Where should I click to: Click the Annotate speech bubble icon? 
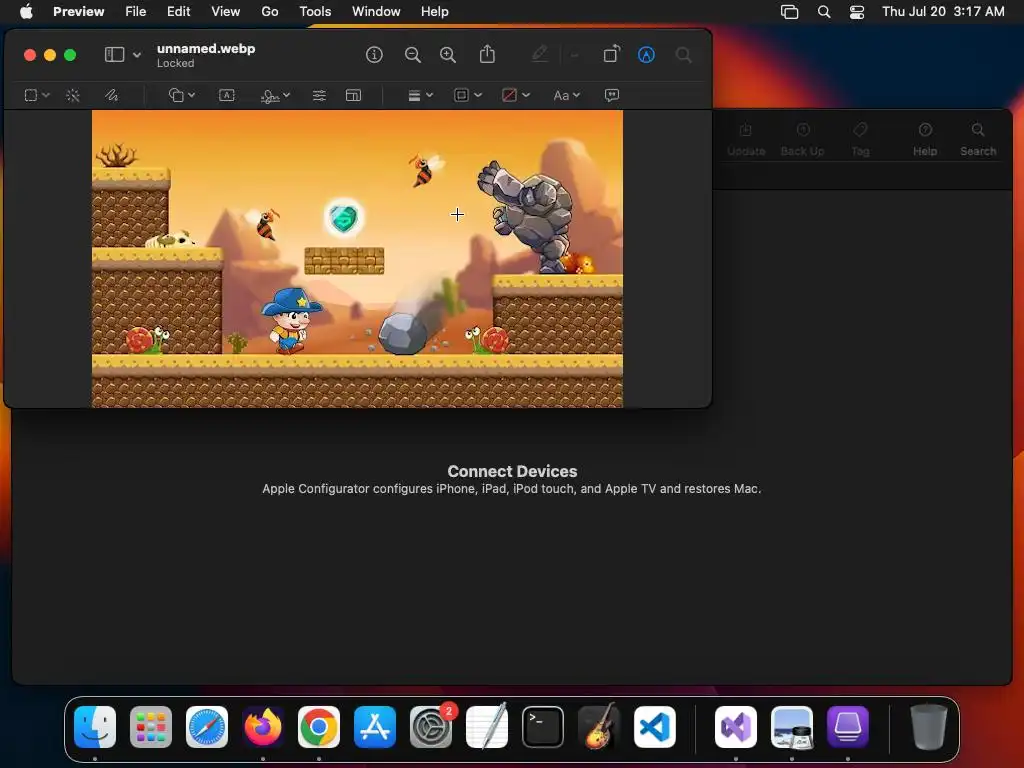click(612, 95)
